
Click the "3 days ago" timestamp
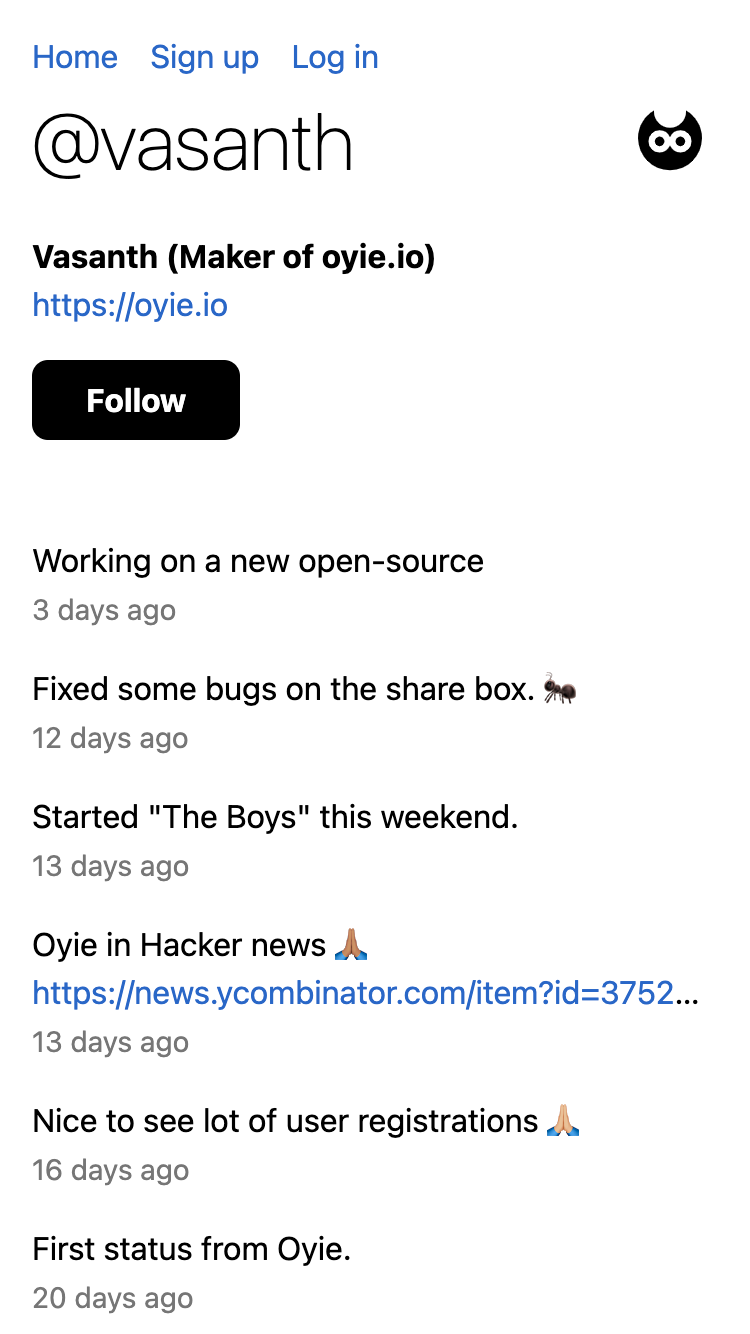pos(104,610)
